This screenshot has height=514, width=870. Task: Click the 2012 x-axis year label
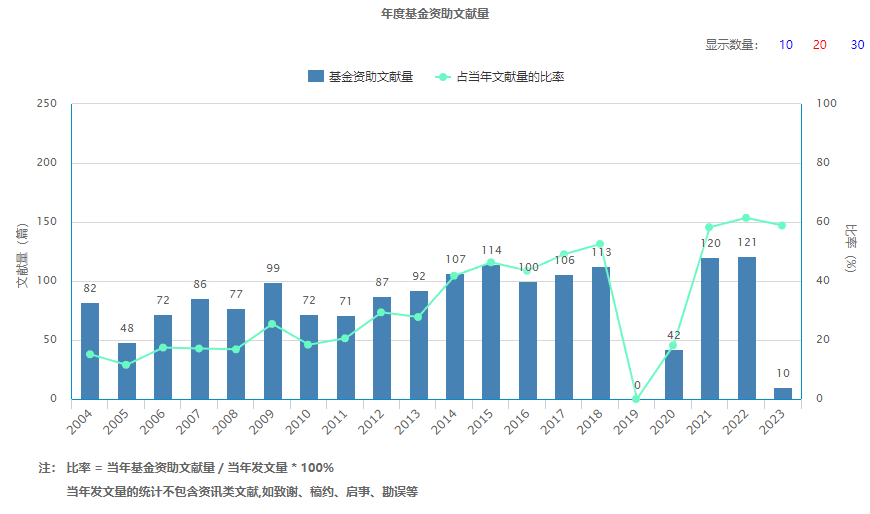click(371, 422)
